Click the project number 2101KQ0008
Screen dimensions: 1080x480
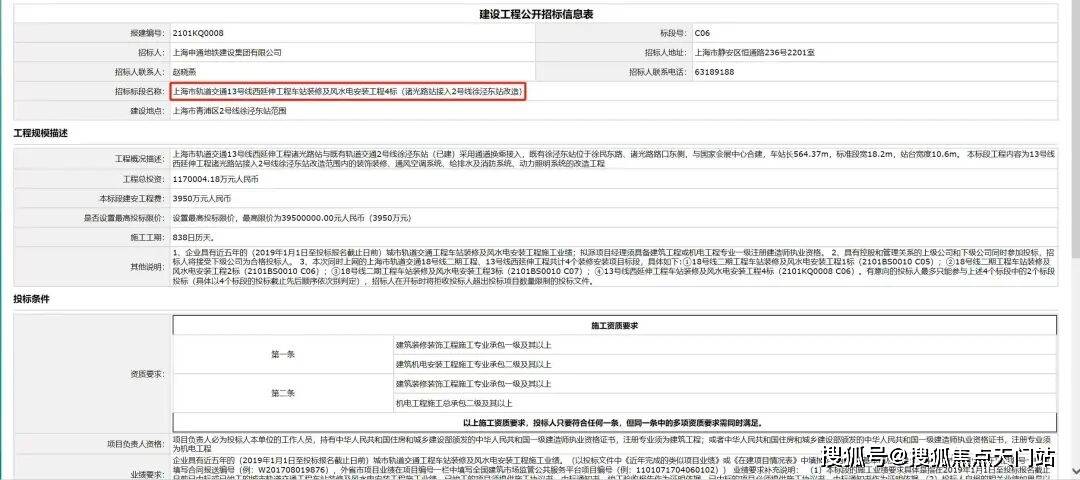point(198,33)
